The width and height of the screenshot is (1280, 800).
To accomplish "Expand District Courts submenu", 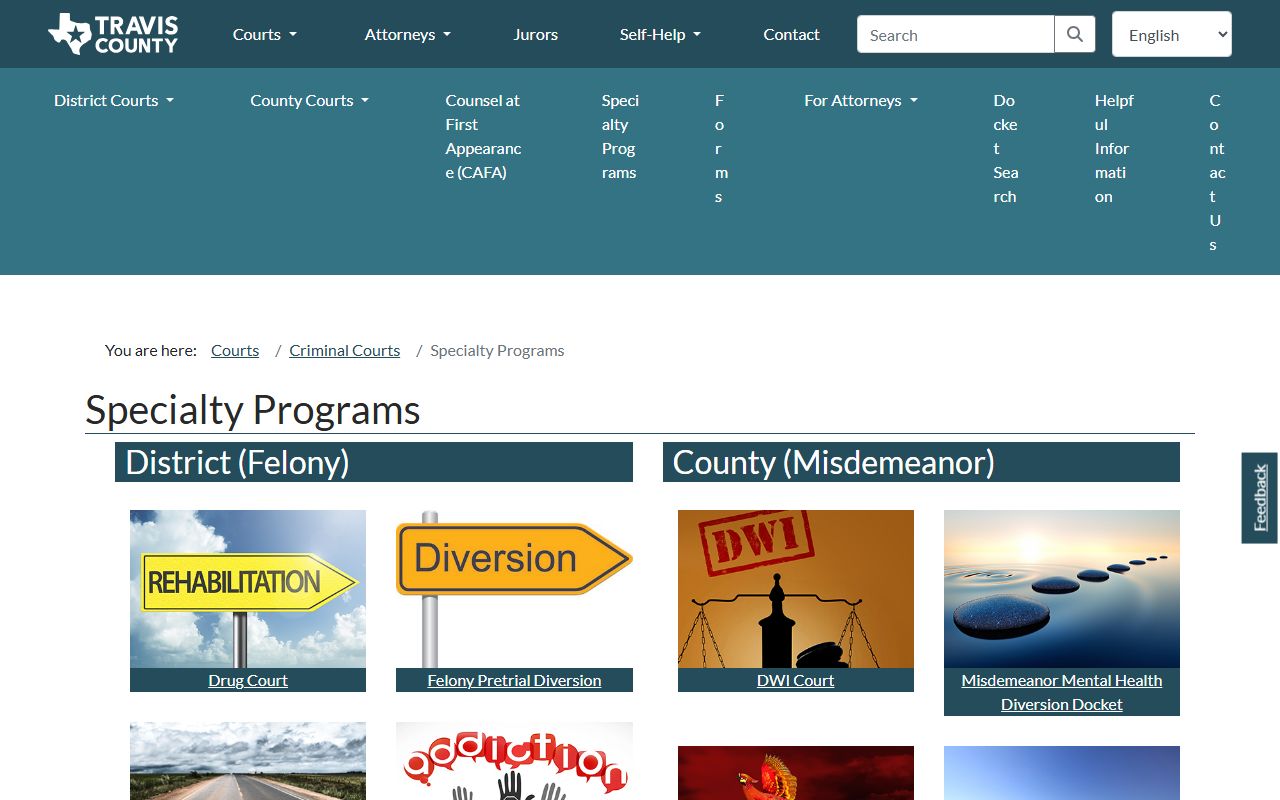I will (x=114, y=100).
